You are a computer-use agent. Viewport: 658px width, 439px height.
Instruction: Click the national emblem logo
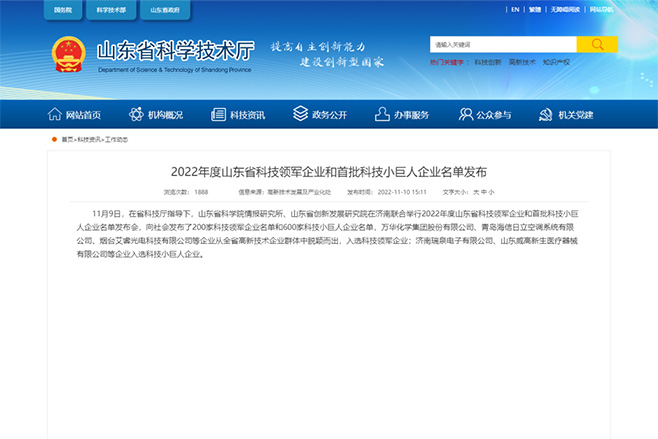68,54
